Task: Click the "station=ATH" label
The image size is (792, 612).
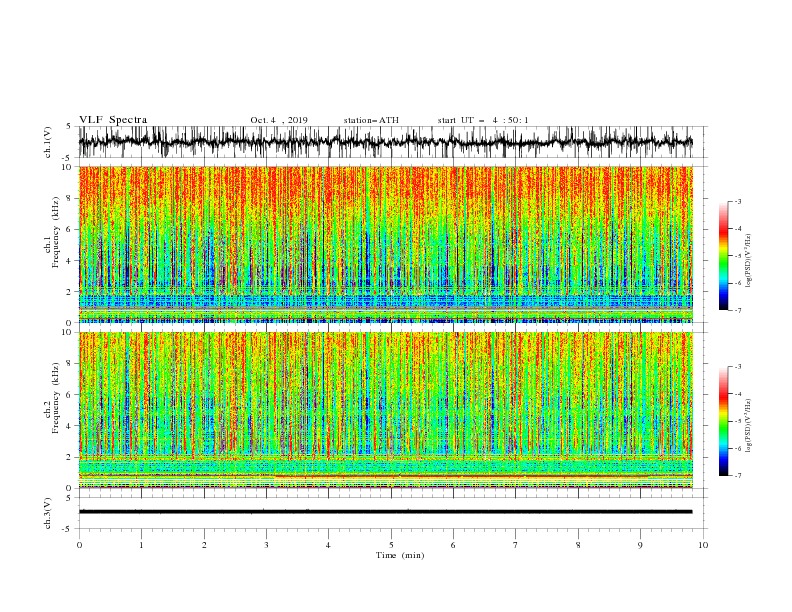Action: tap(371, 120)
